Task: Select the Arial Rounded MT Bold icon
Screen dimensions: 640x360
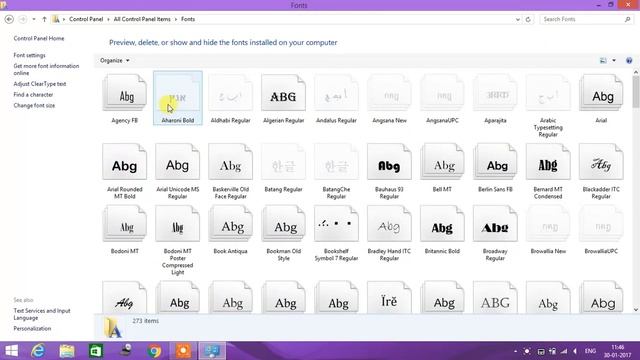Action: pyautogui.click(x=124, y=162)
